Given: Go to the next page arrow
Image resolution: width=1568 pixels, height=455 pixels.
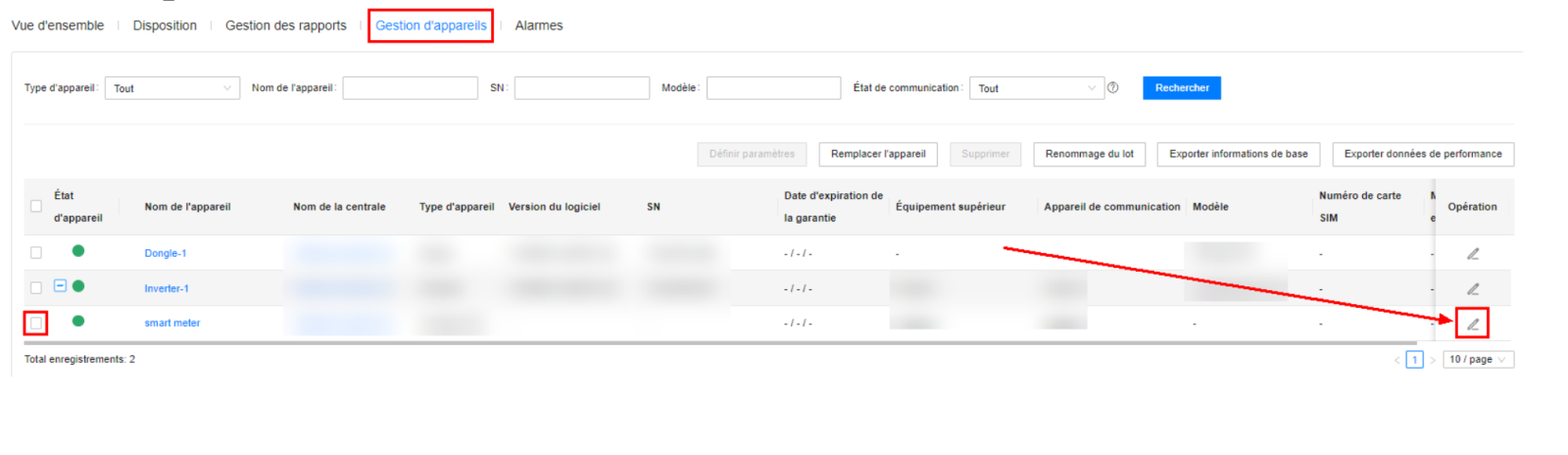Looking at the screenshot, I should click(x=1432, y=360).
